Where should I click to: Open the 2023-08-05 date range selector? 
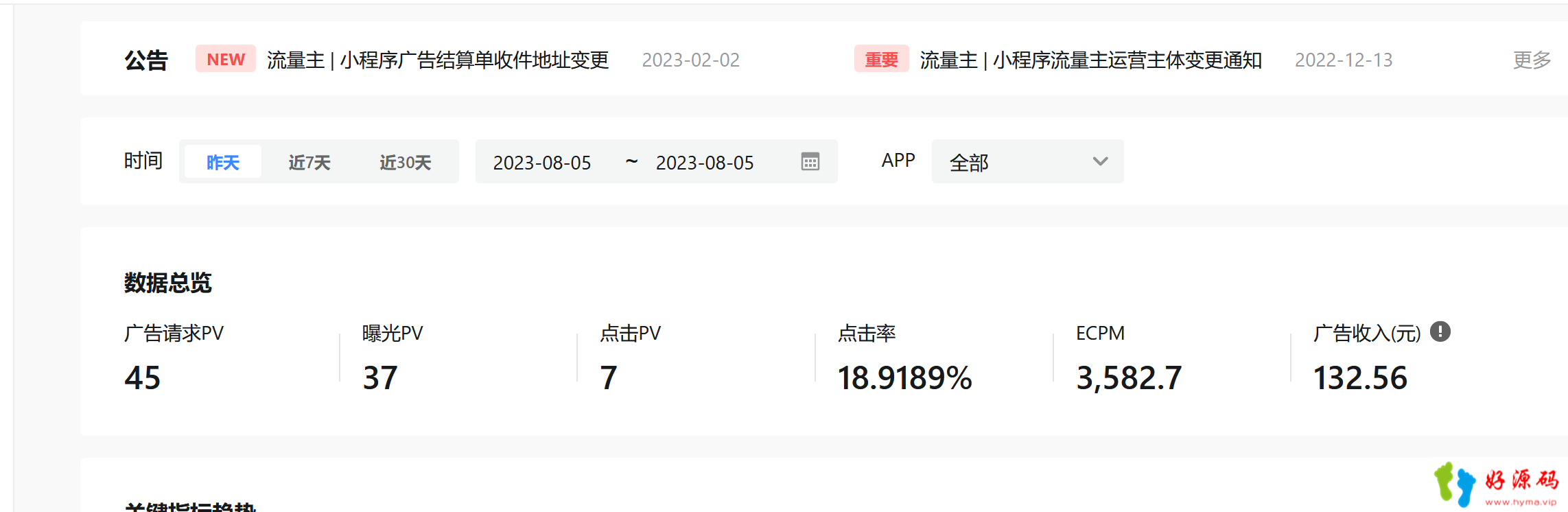(656, 162)
